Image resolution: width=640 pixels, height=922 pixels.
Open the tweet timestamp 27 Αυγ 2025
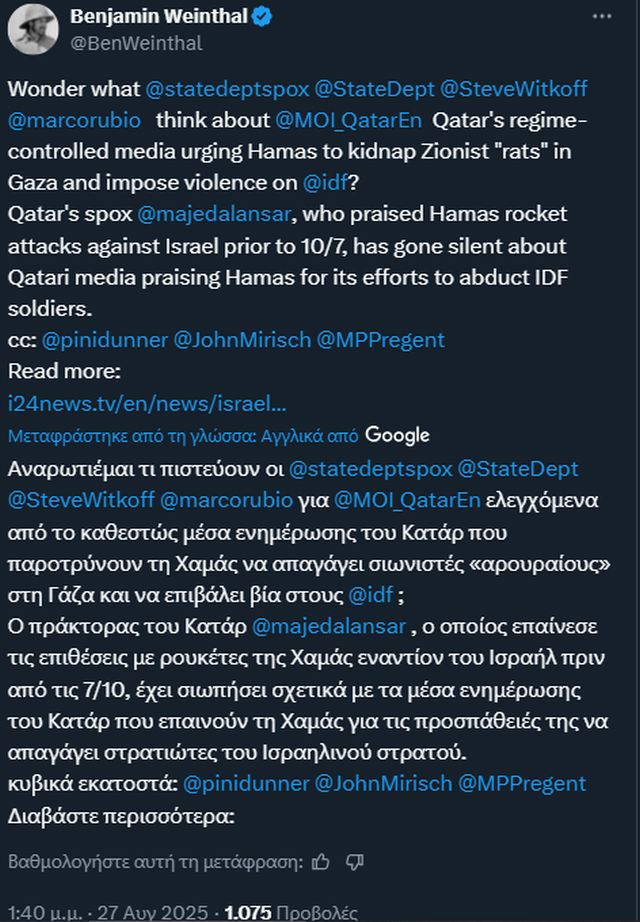pyautogui.click(x=145, y=912)
